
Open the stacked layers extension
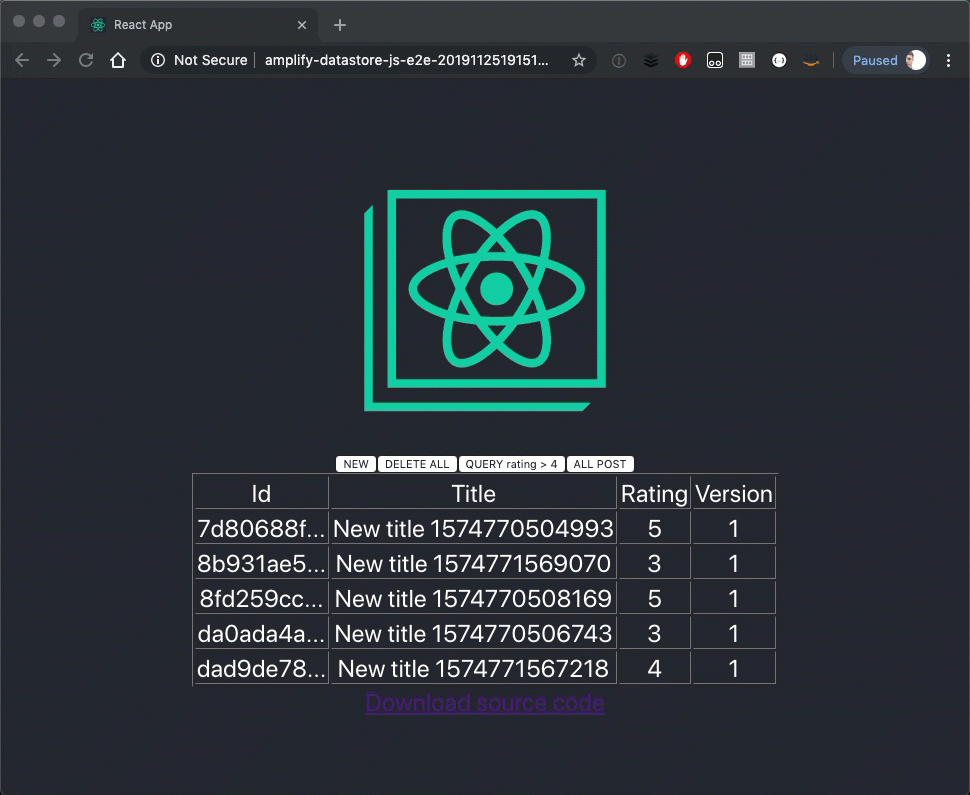point(651,61)
